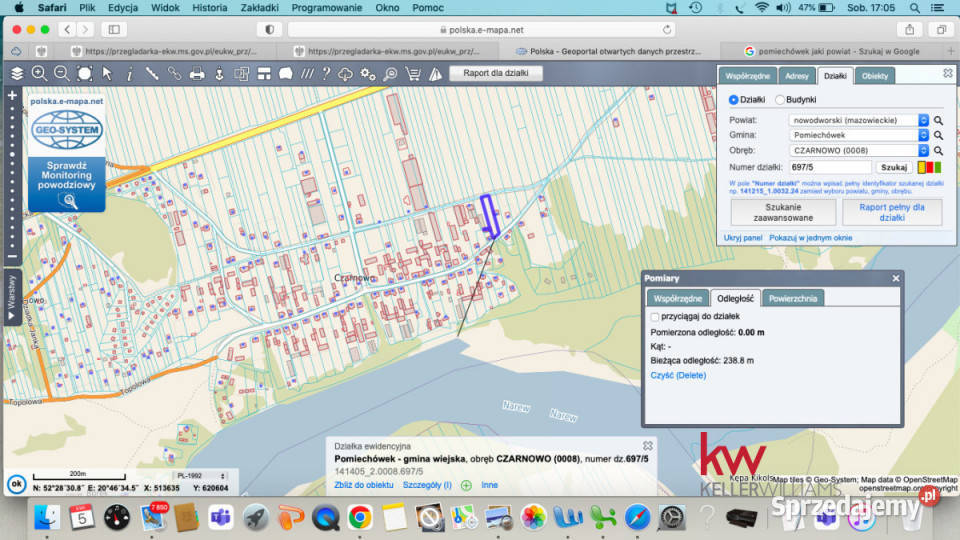960x540 pixels.
Task: Select the Działki radio button
Action: [734, 100]
